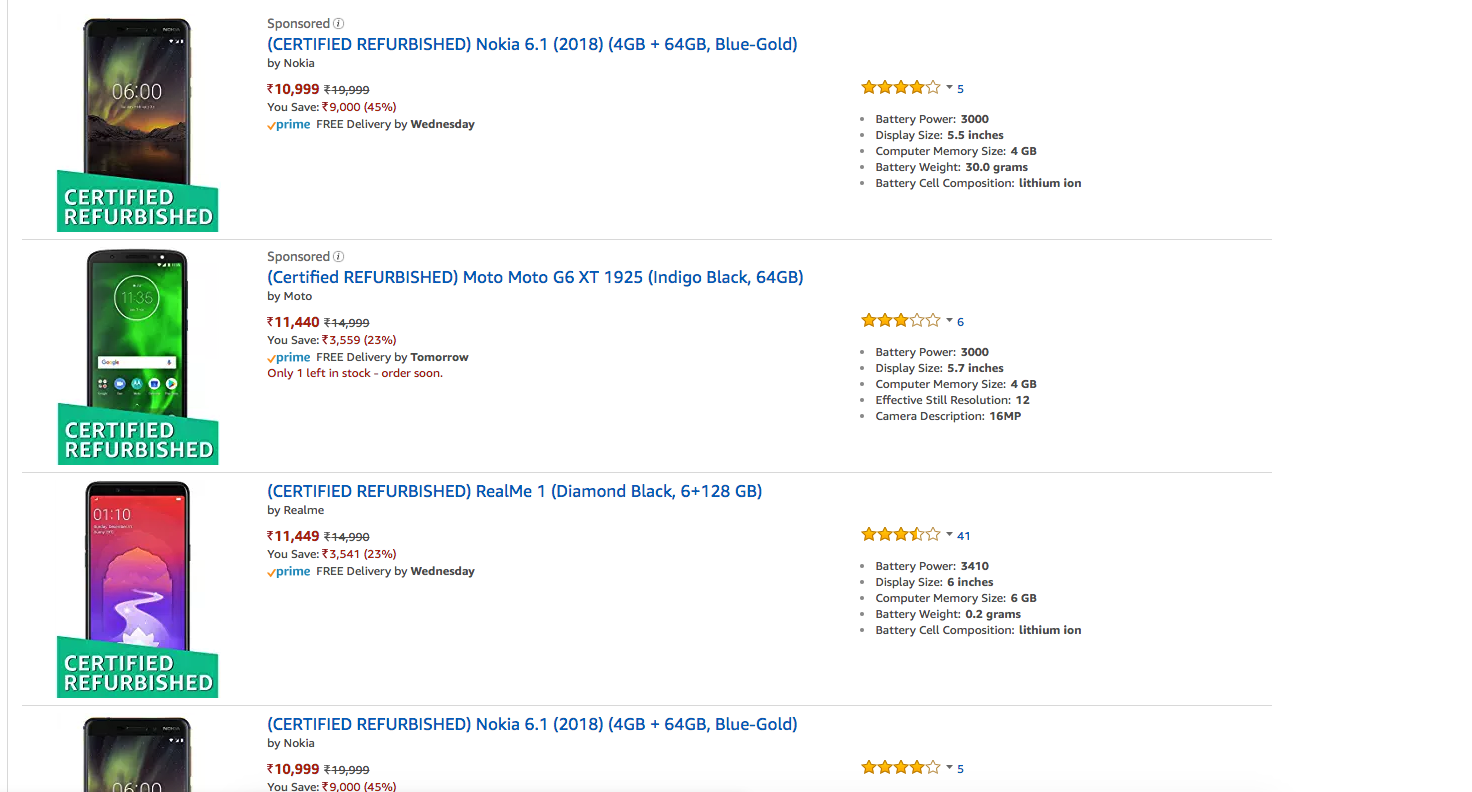Click the star rating on the top Nokia 6.1 listing
Screen dimensions: 1472x792
900,88
